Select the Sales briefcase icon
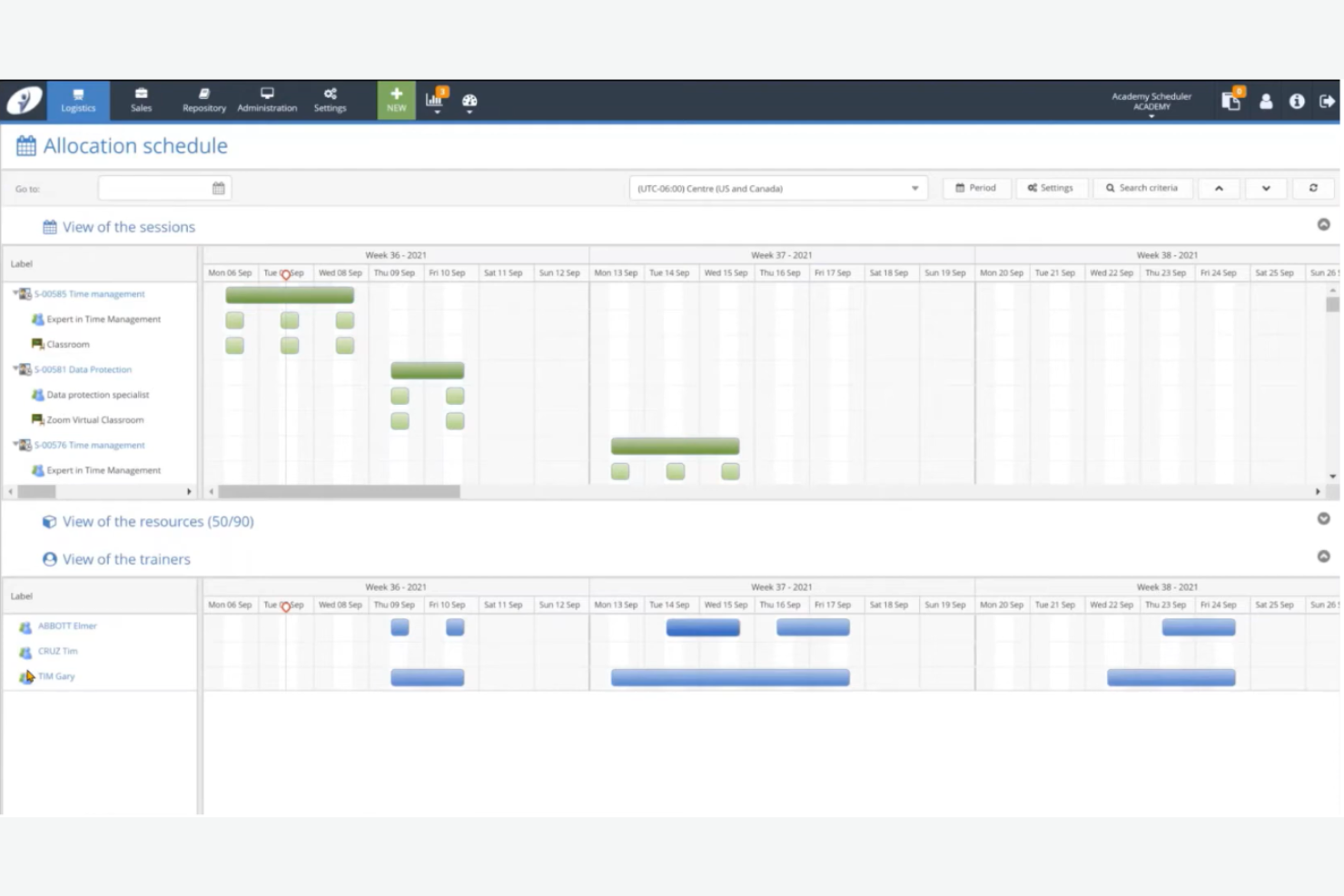 pyautogui.click(x=141, y=100)
